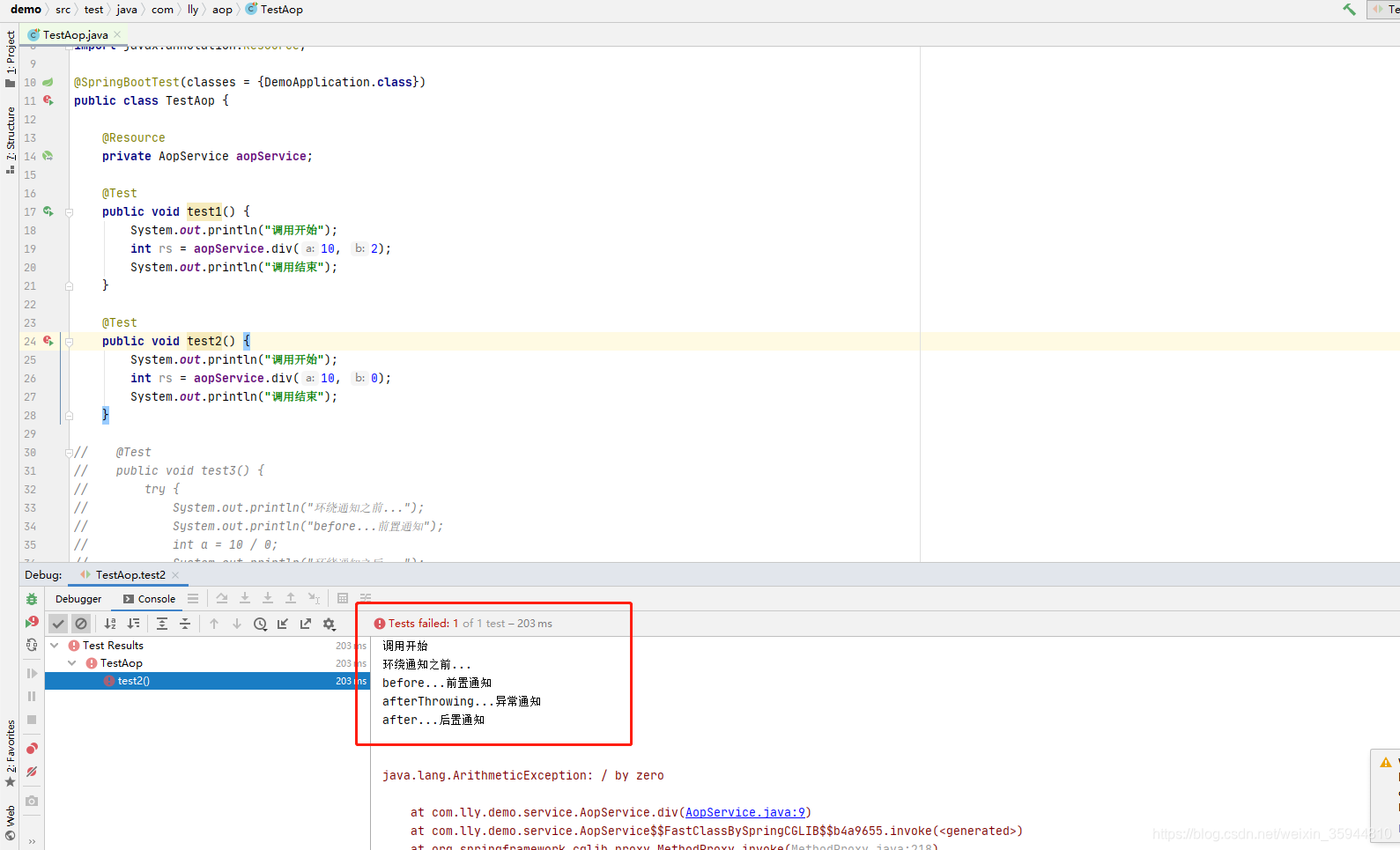Toggle Sort Alphabetically icon in test toolbar

coord(110,624)
